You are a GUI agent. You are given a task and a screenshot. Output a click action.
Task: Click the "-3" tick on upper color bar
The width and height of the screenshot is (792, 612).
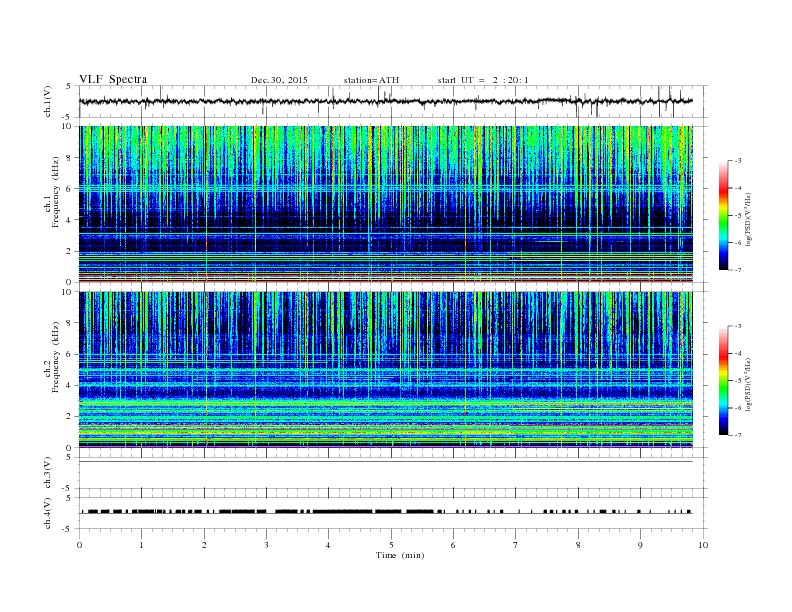point(738,161)
